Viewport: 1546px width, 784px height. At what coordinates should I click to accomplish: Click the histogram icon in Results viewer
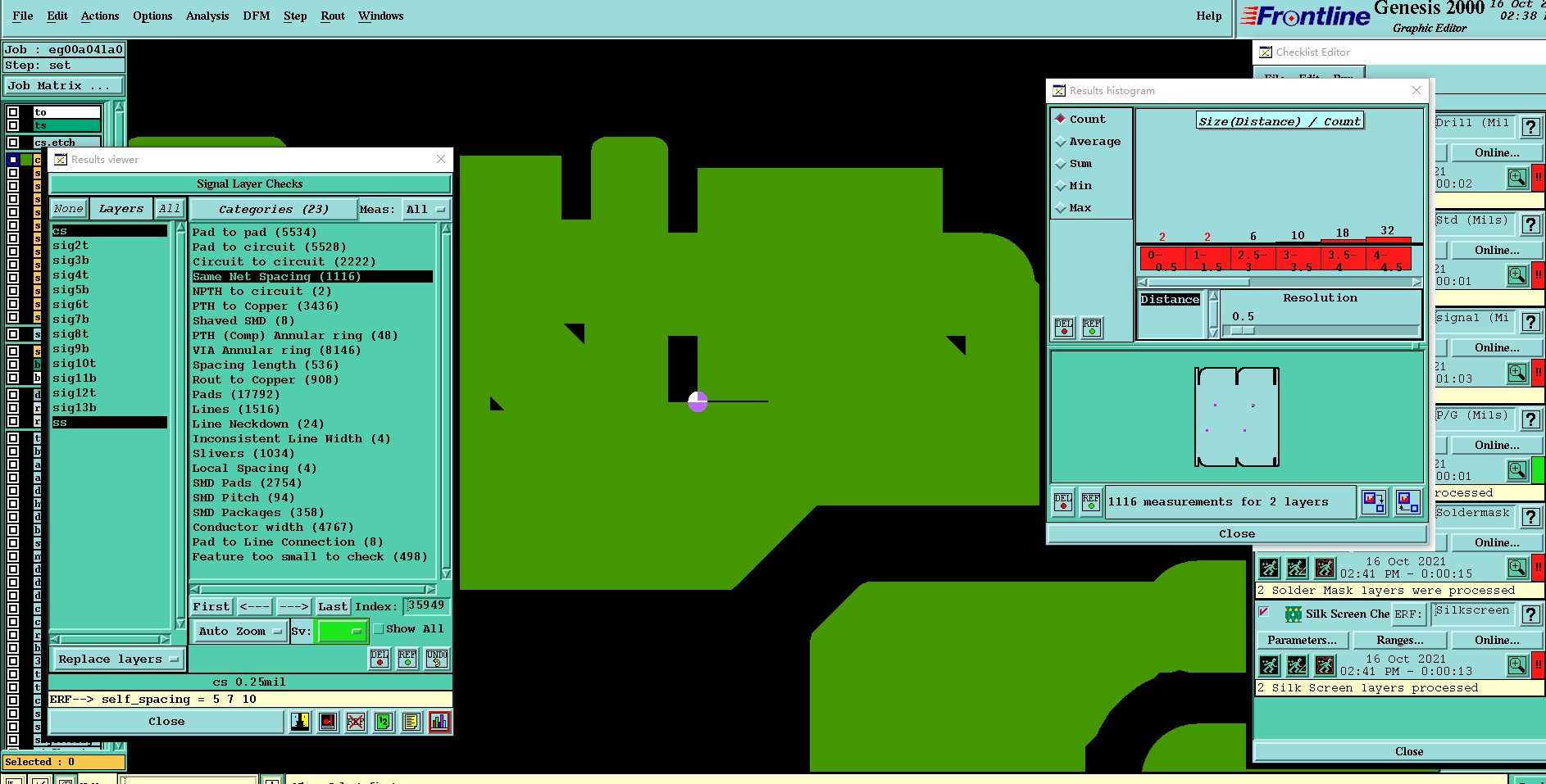[439, 722]
